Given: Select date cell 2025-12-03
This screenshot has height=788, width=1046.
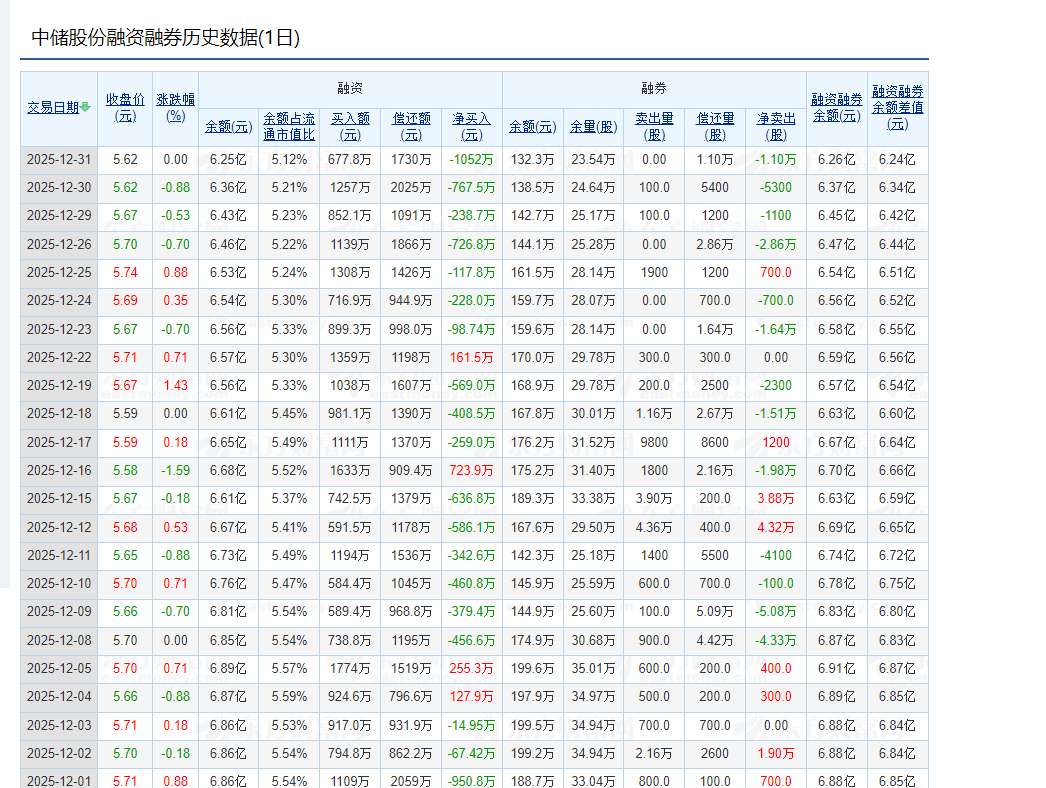Looking at the screenshot, I should pyautogui.click(x=59, y=725).
